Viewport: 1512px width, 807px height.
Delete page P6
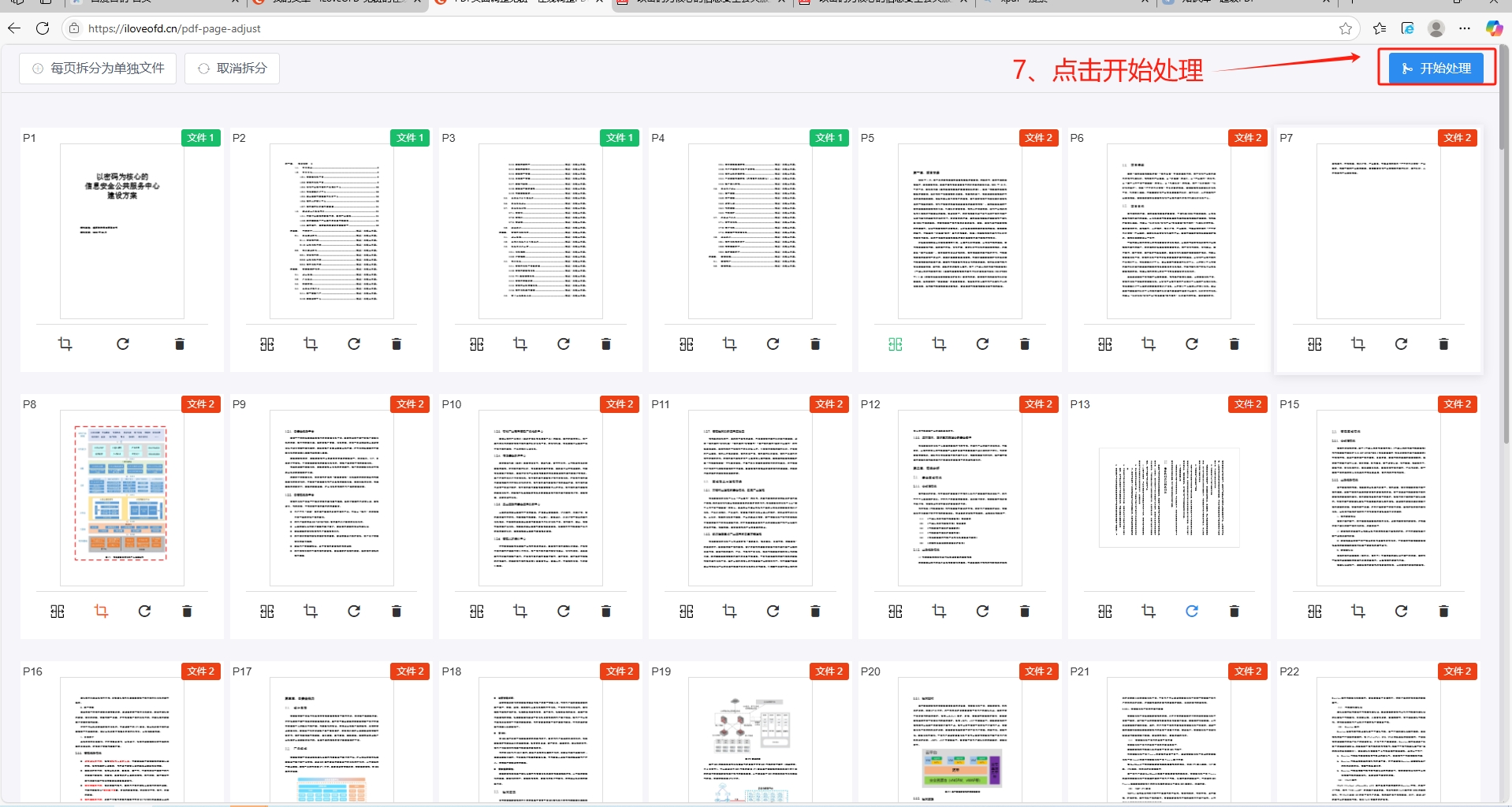tap(1235, 344)
